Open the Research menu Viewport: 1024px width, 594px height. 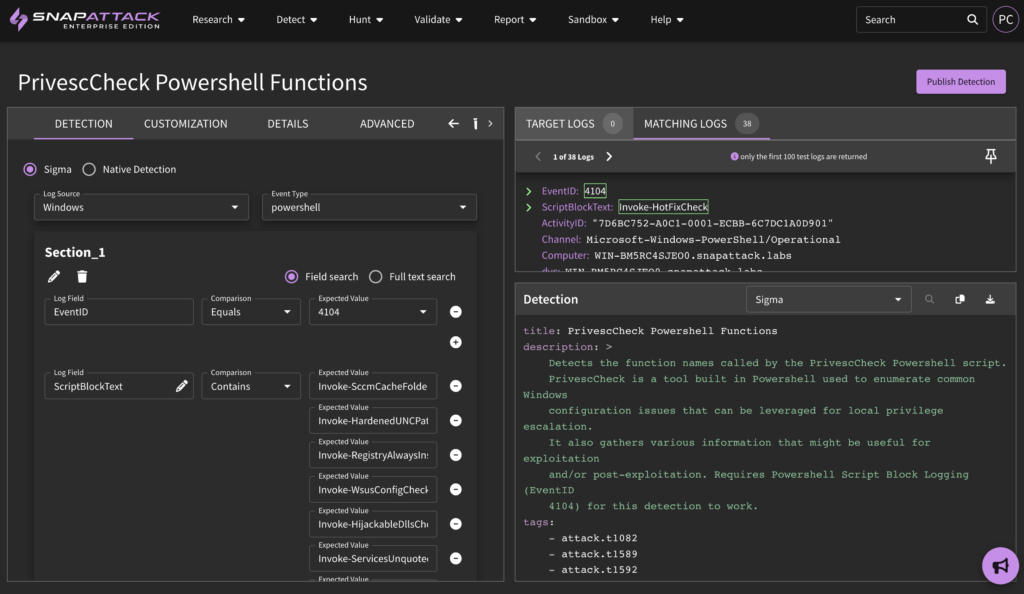click(x=218, y=20)
